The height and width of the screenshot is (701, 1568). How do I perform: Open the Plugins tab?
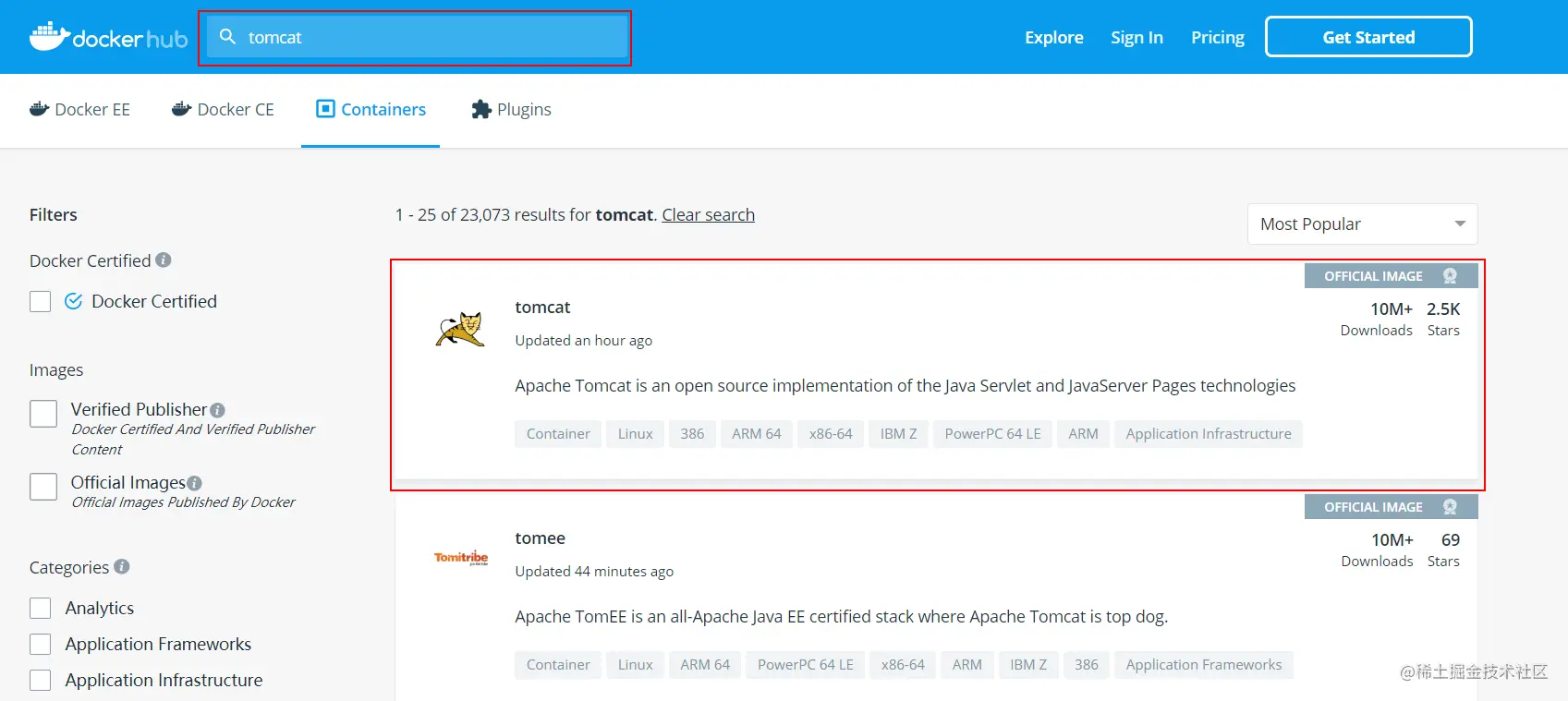511,109
